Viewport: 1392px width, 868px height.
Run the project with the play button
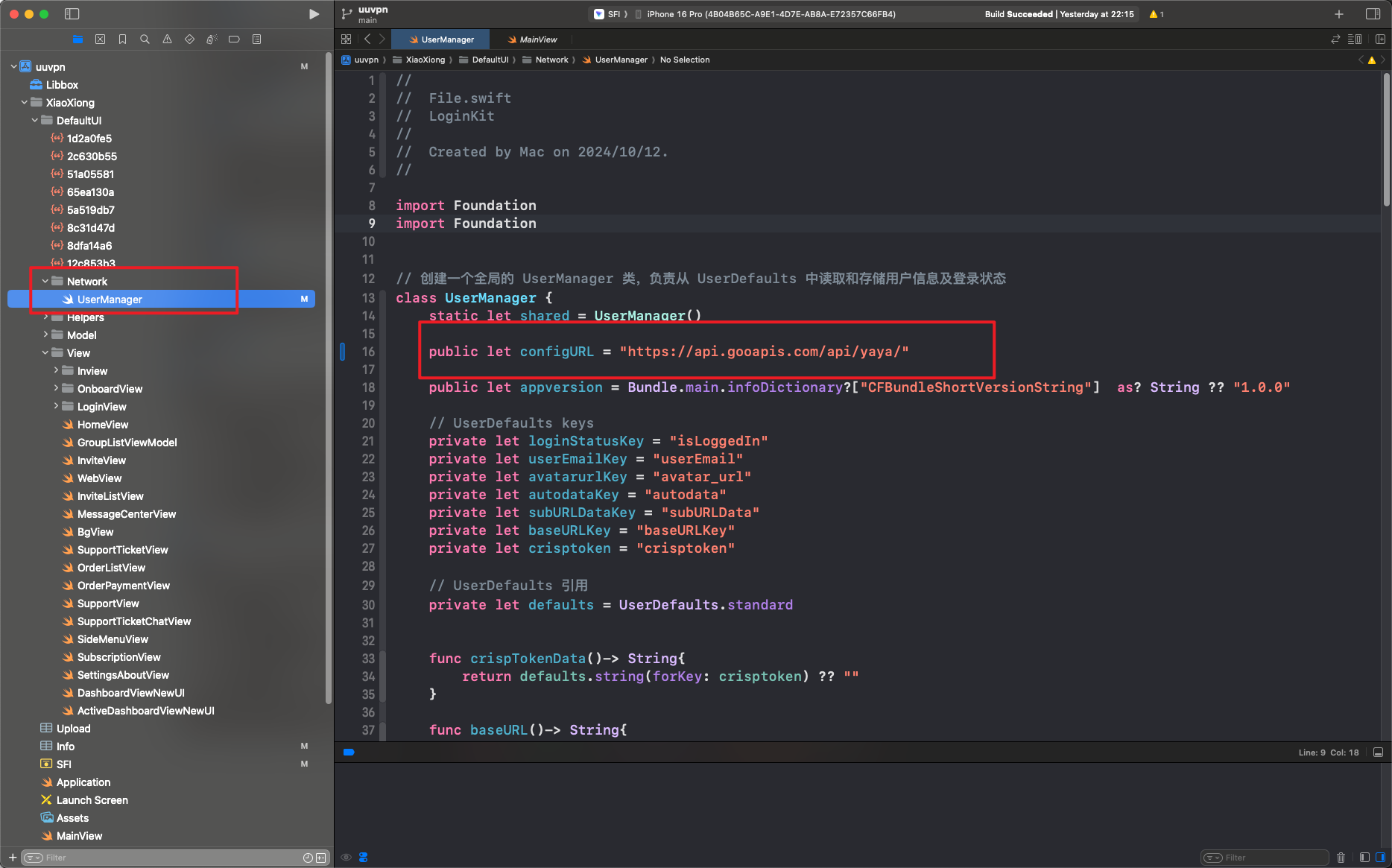pyautogui.click(x=314, y=14)
